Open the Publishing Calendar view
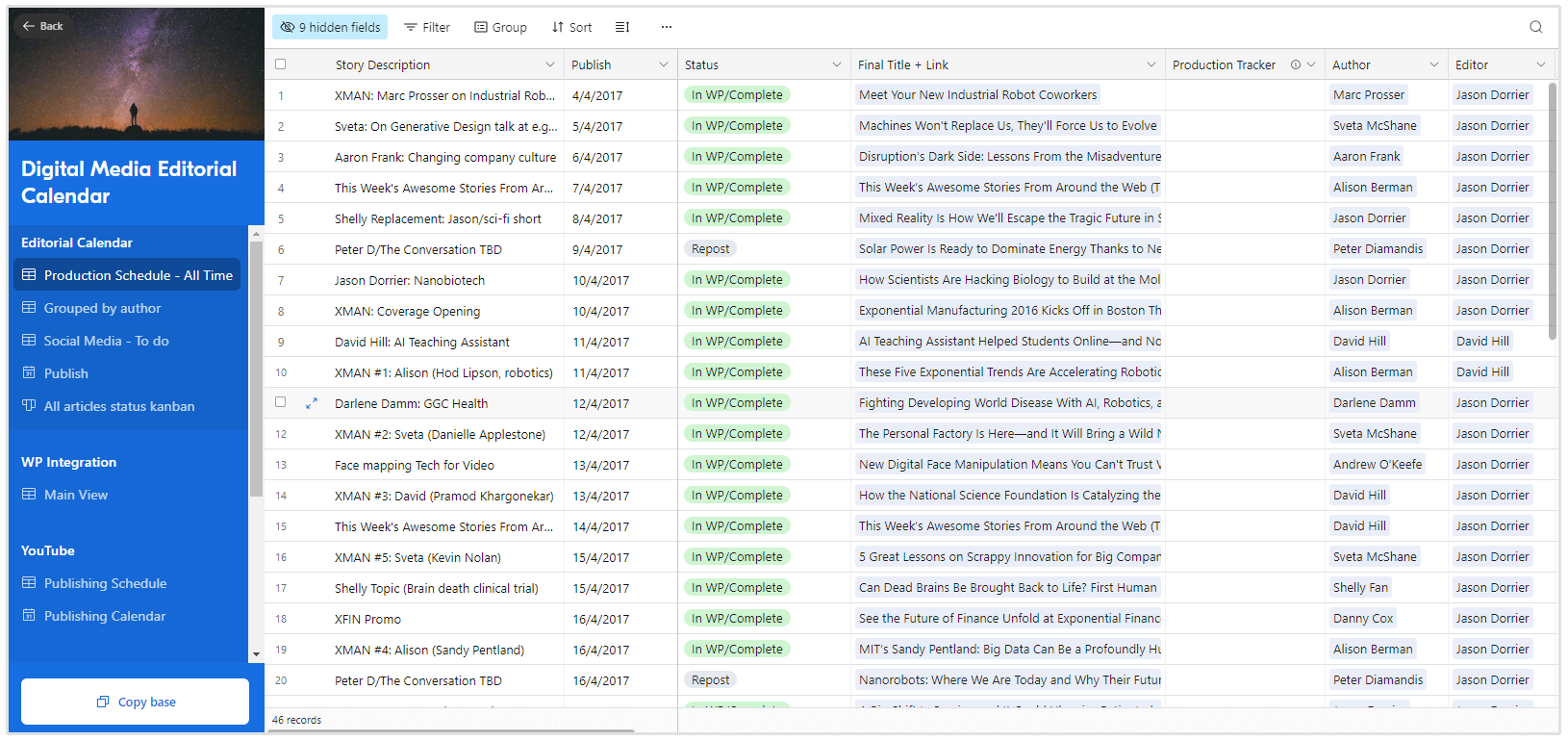Screen dimensions: 1568x741 click(105, 616)
